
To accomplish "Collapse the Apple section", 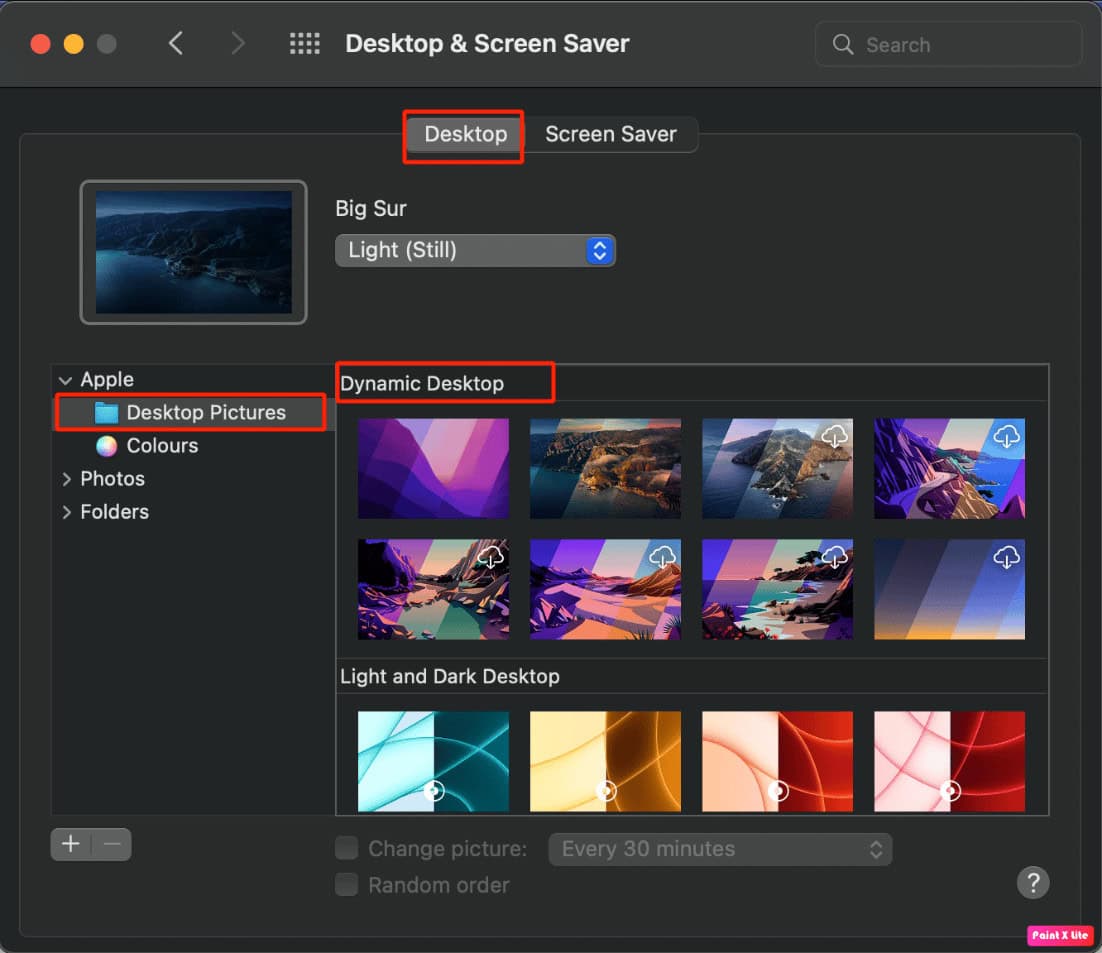I will pyautogui.click(x=65, y=380).
